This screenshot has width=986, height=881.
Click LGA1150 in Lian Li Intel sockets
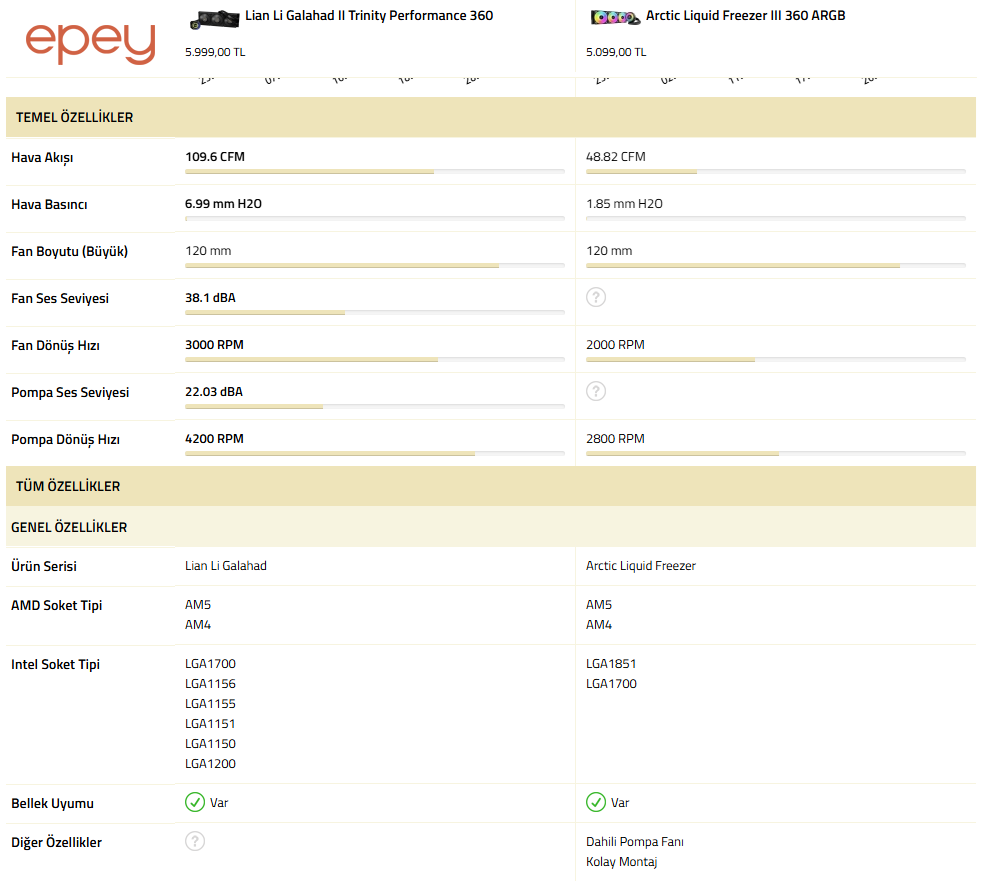[210, 743]
